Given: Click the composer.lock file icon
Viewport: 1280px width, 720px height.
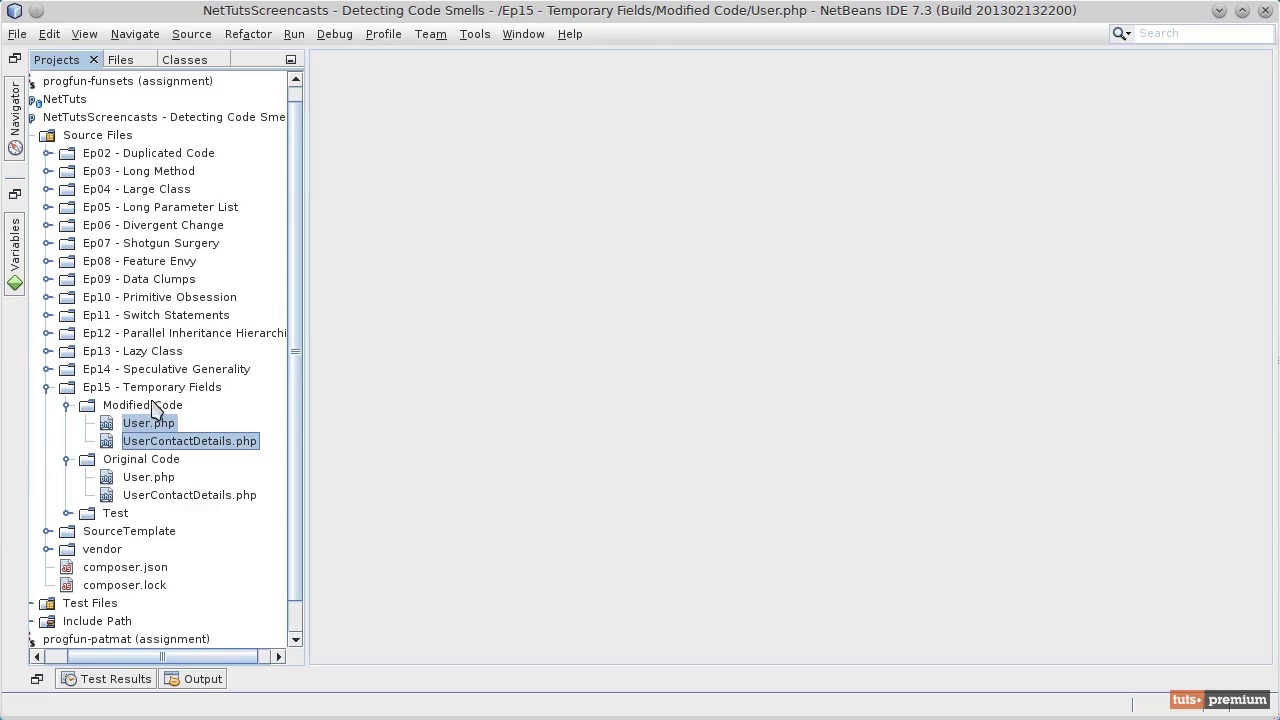Looking at the screenshot, I should pyautogui.click(x=67, y=585).
